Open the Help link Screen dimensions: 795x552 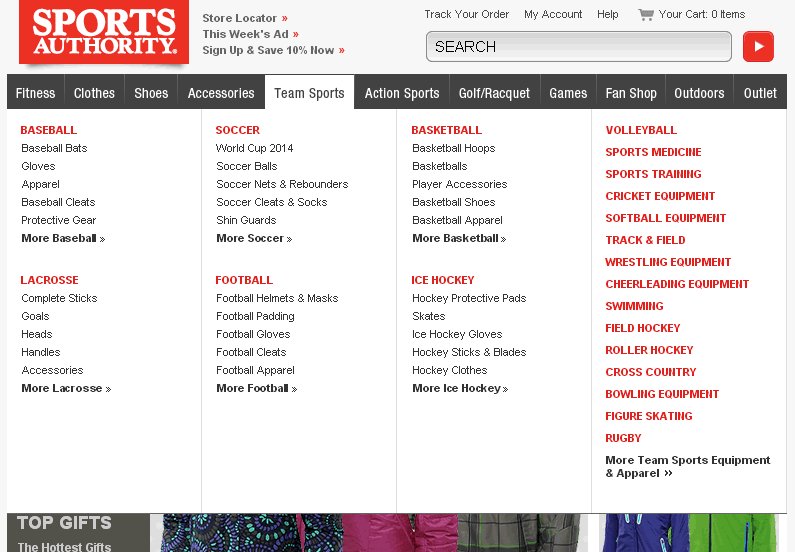(607, 14)
